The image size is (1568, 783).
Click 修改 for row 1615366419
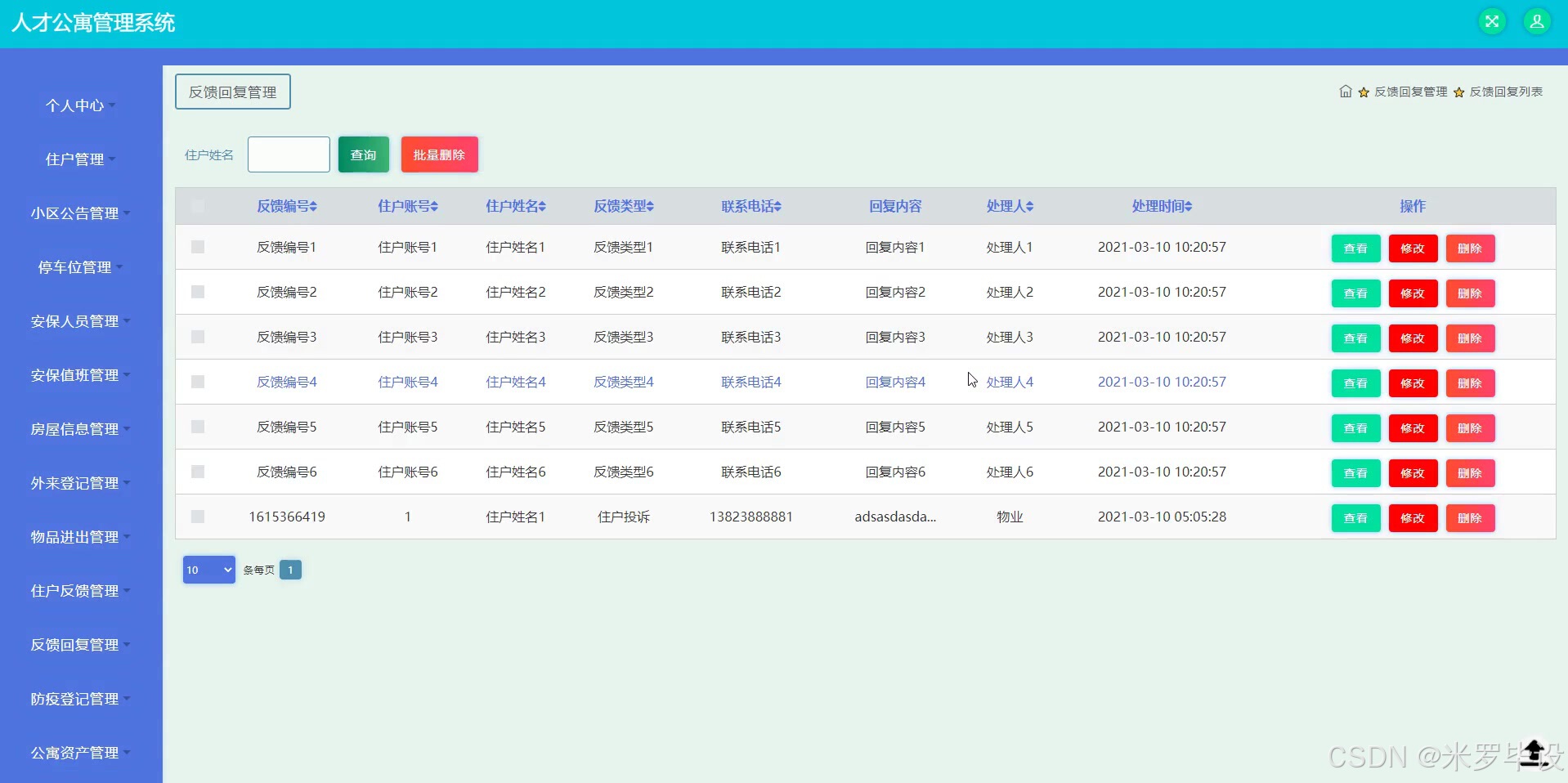pos(1413,518)
